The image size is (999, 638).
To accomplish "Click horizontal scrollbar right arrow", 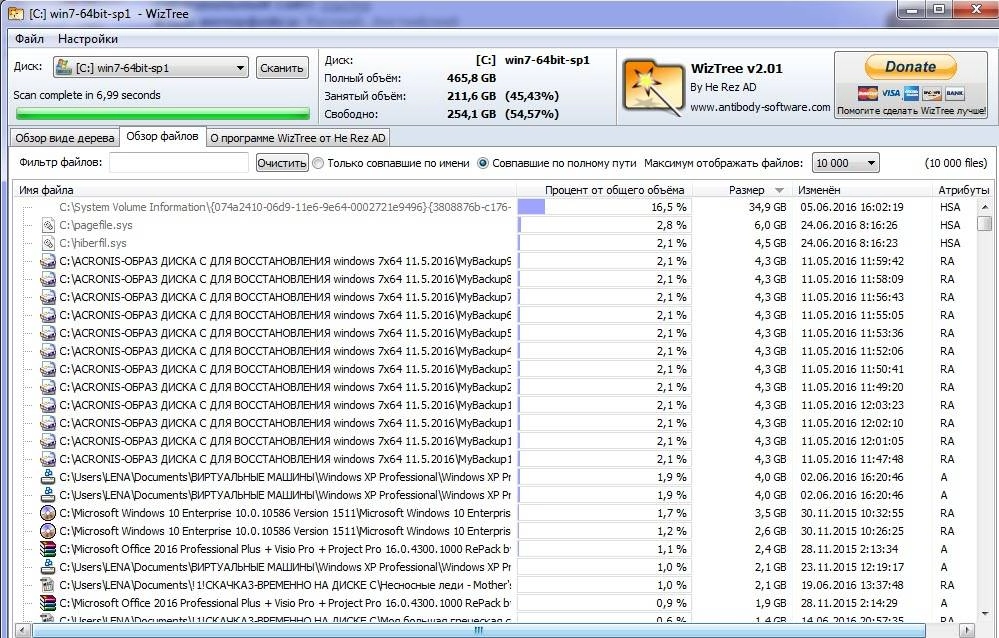I will (x=967, y=630).
